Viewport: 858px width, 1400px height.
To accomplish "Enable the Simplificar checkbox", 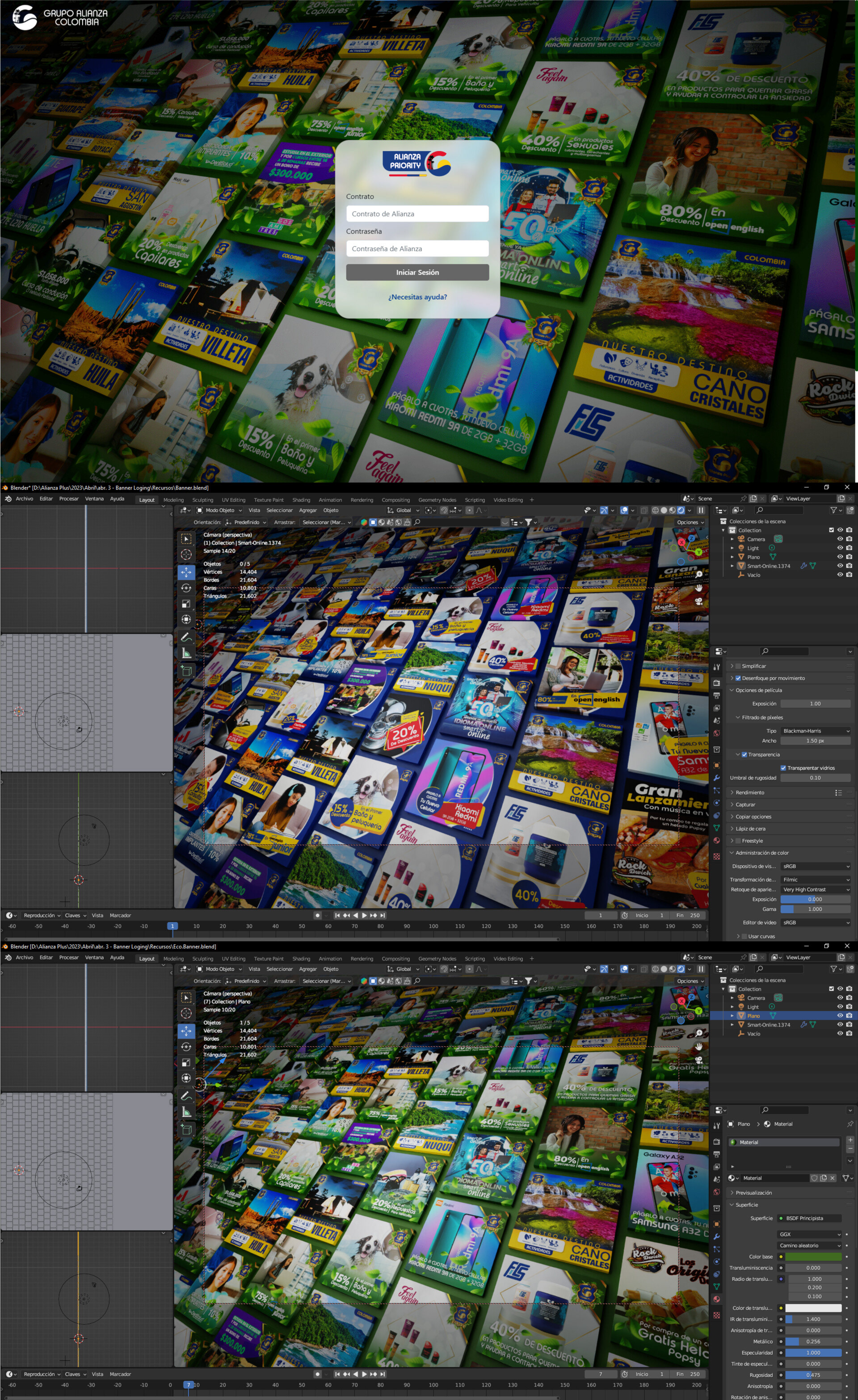I will pyautogui.click(x=738, y=666).
